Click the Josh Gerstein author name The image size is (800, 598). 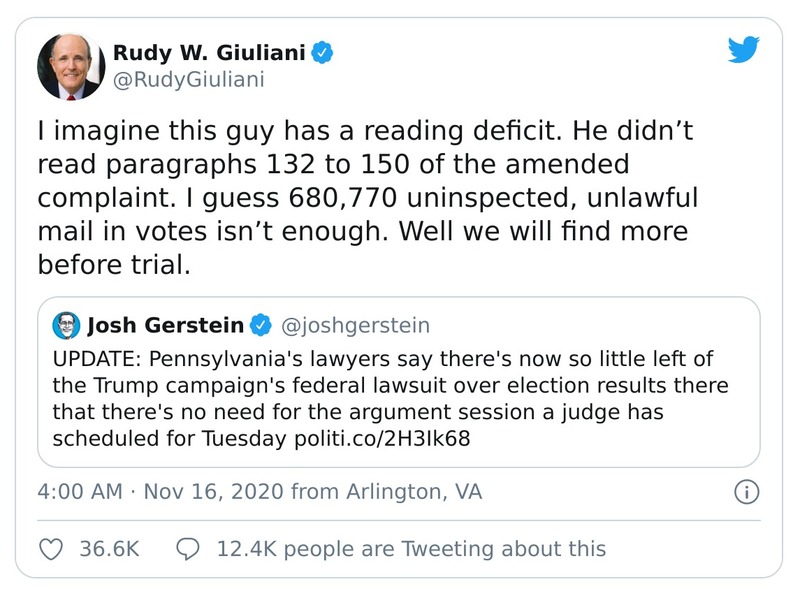[x=166, y=325]
